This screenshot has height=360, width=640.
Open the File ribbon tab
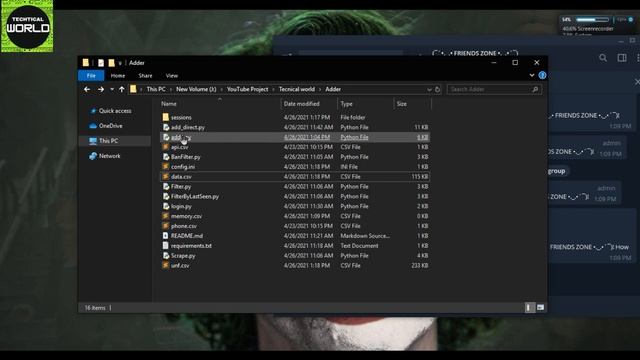click(x=91, y=76)
